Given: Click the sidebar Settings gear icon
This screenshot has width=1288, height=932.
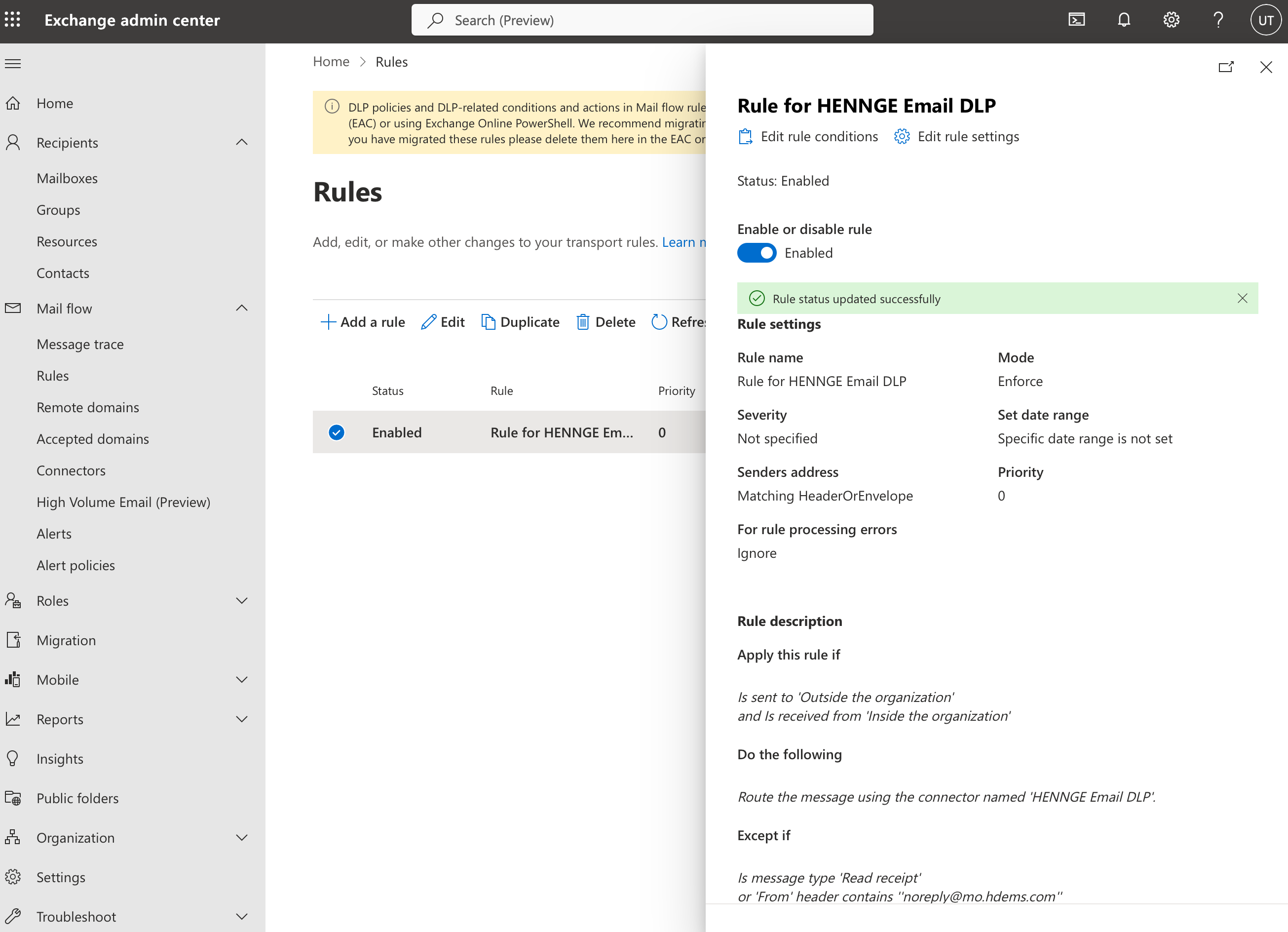Looking at the screenshot, I should click(x=12, y=877).
